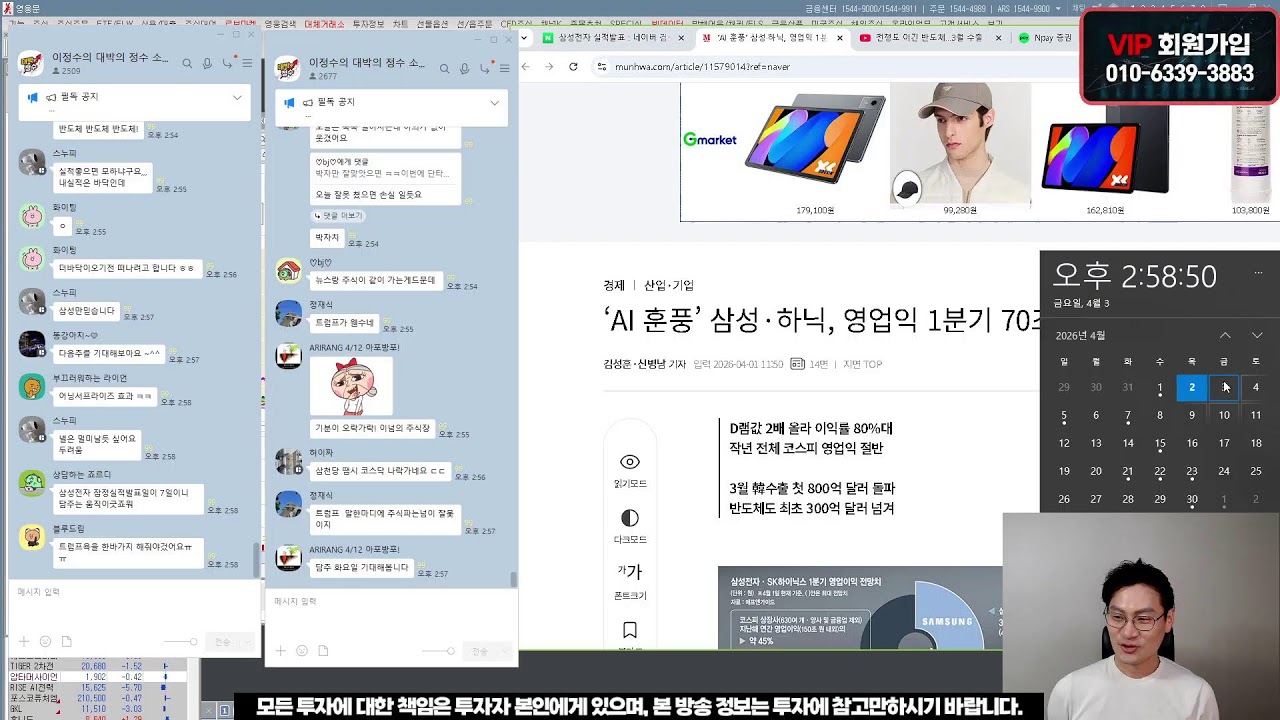
Task: Click 지면 TOP link on article
Action: coord(862,364)
